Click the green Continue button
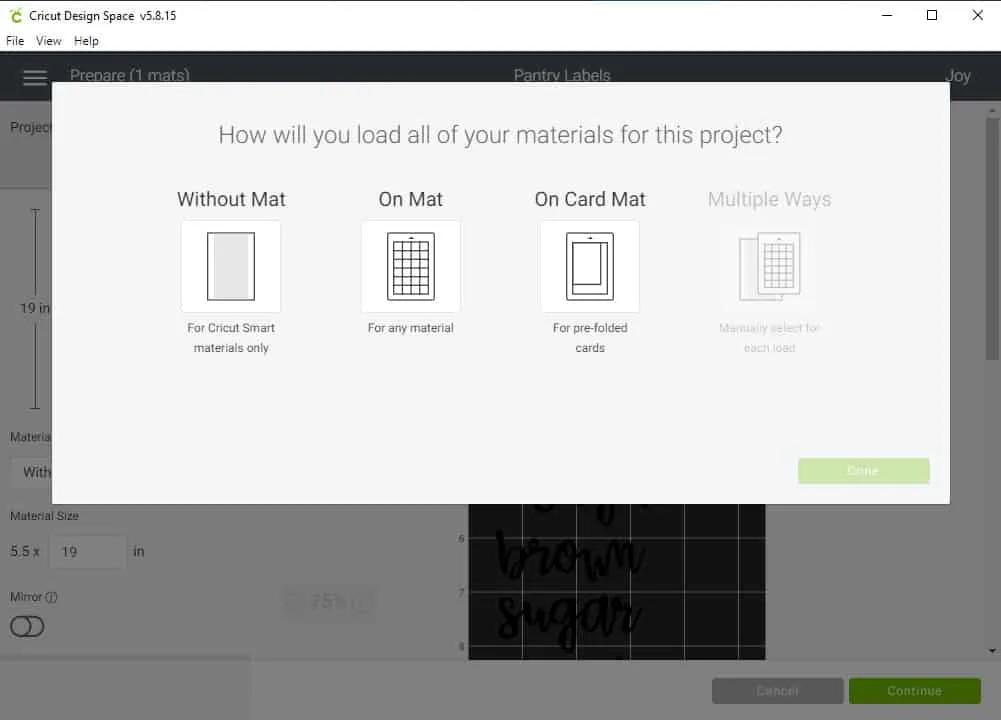This screenshot has width=1001, height=720. click(x=914, y=691)
